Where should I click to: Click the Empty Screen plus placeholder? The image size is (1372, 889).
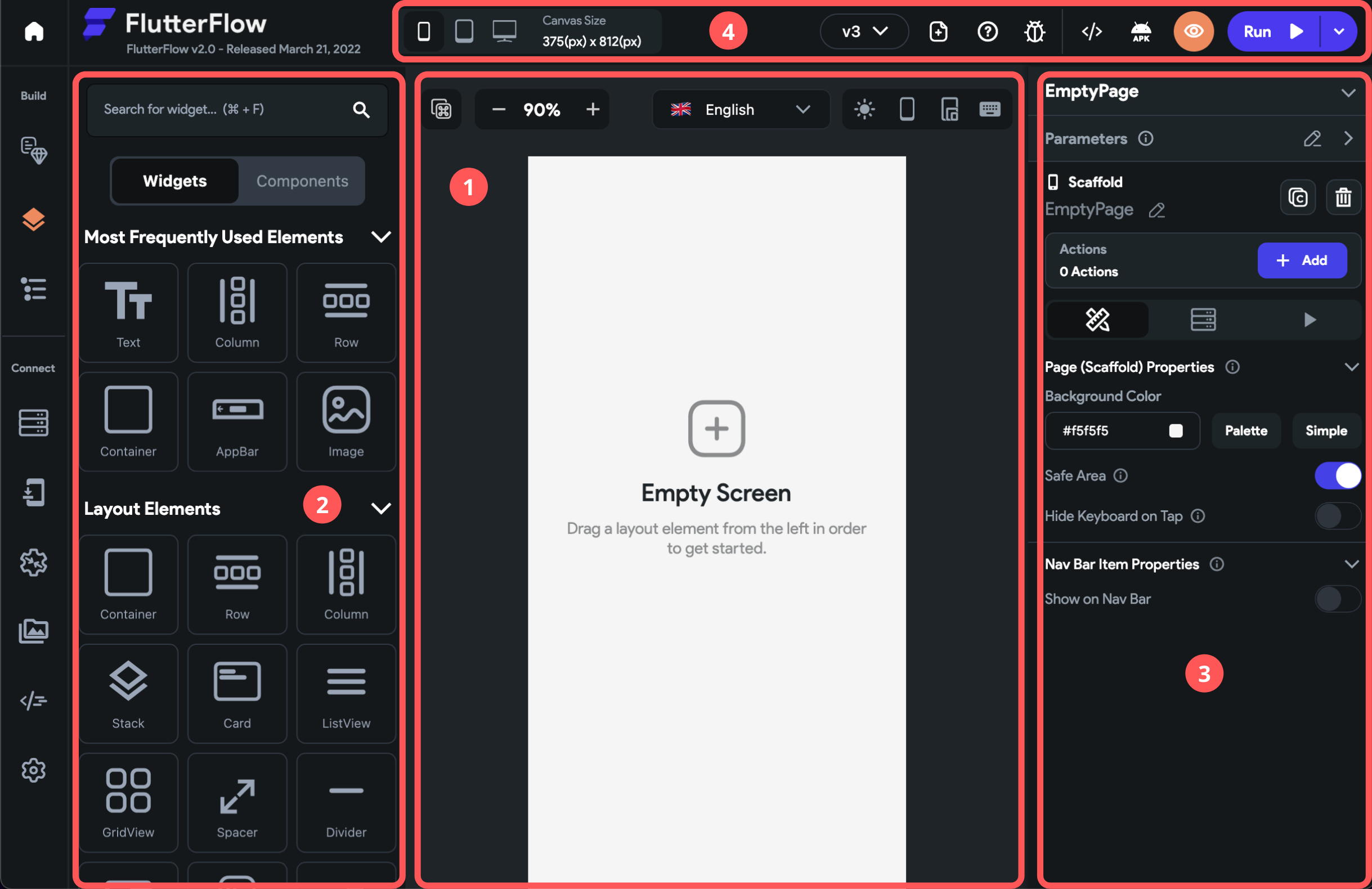[x=716, y=428]
